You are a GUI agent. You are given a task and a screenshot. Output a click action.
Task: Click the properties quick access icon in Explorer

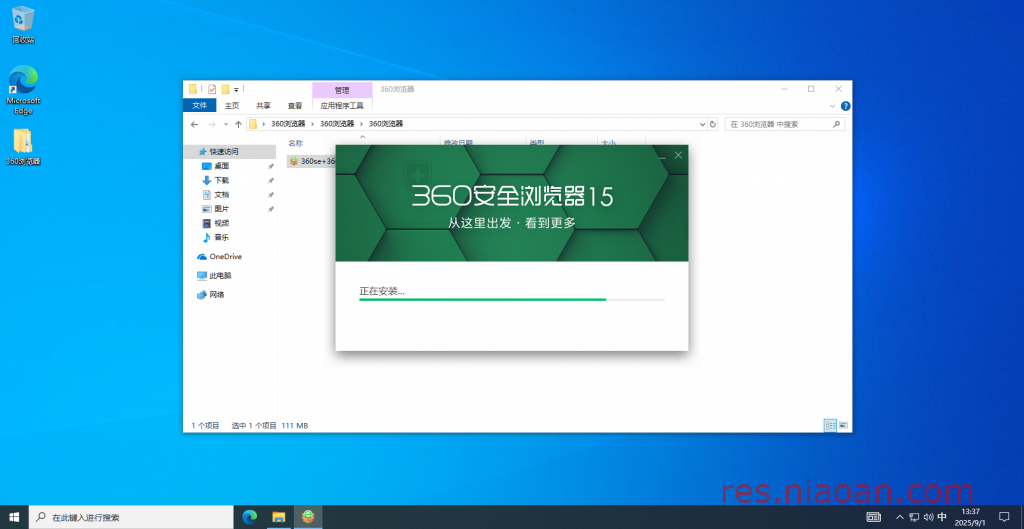click(212, 89)
